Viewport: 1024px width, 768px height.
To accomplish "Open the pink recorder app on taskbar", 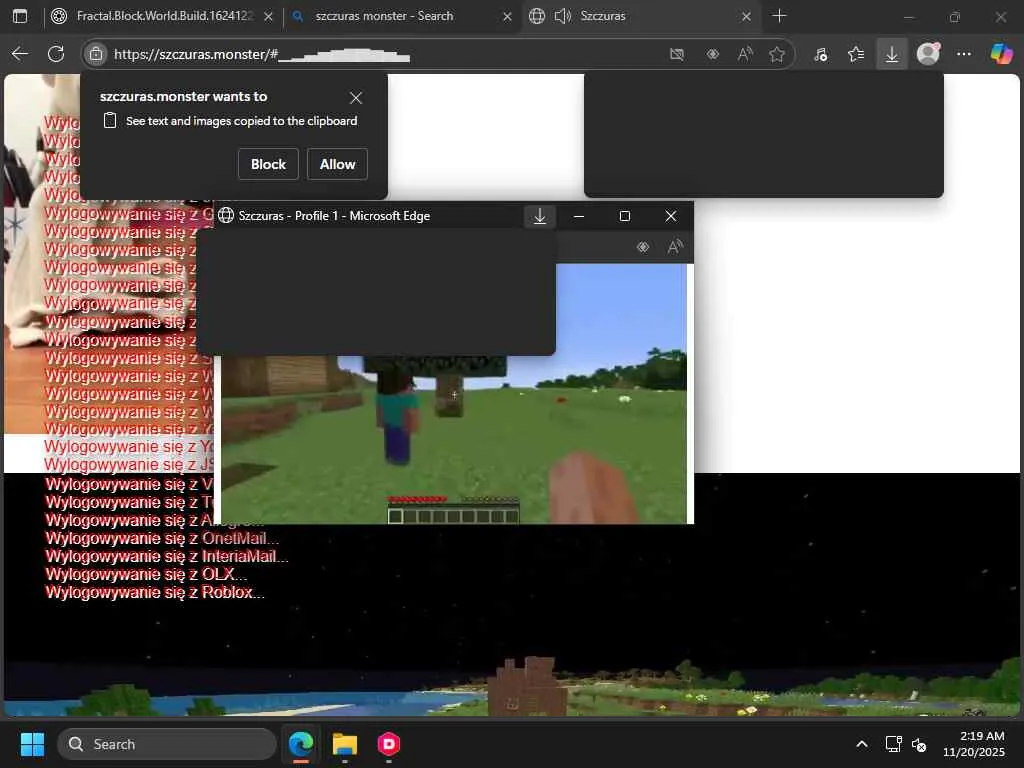I will tap(389, 744).
